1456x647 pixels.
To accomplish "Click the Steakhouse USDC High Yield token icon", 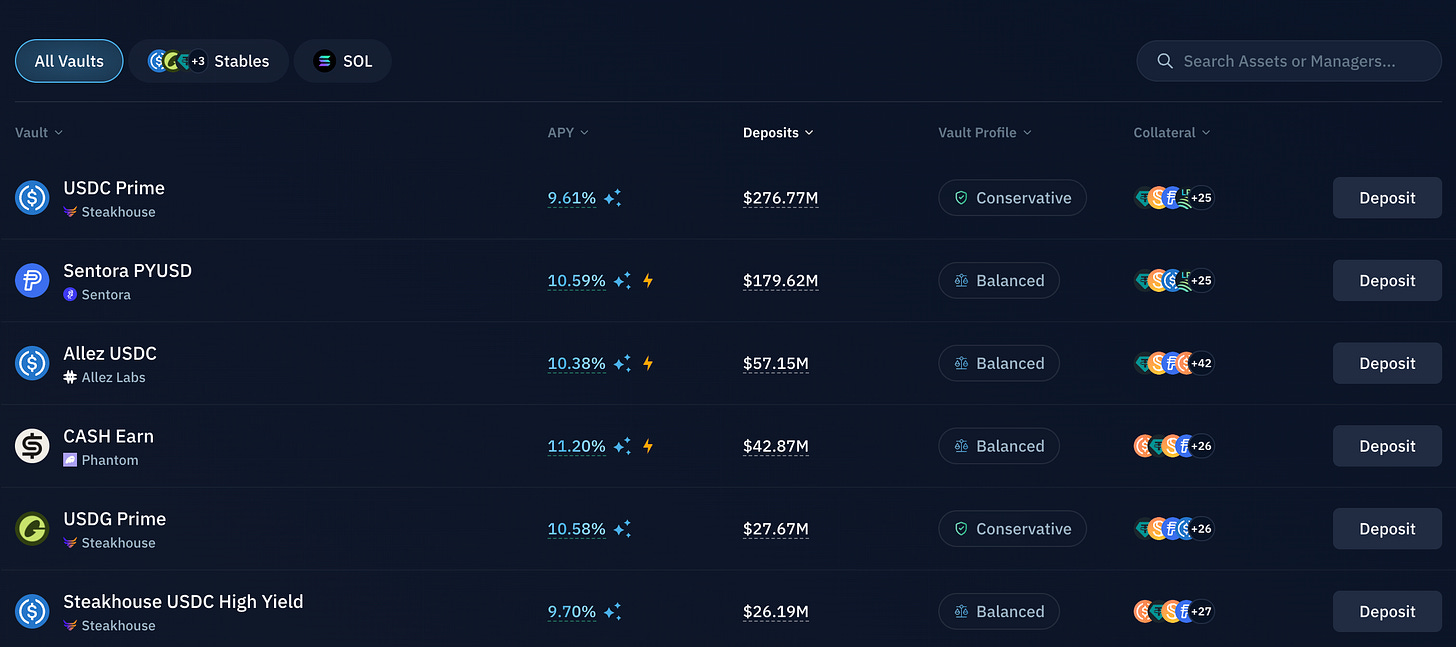I will point(32,612).
